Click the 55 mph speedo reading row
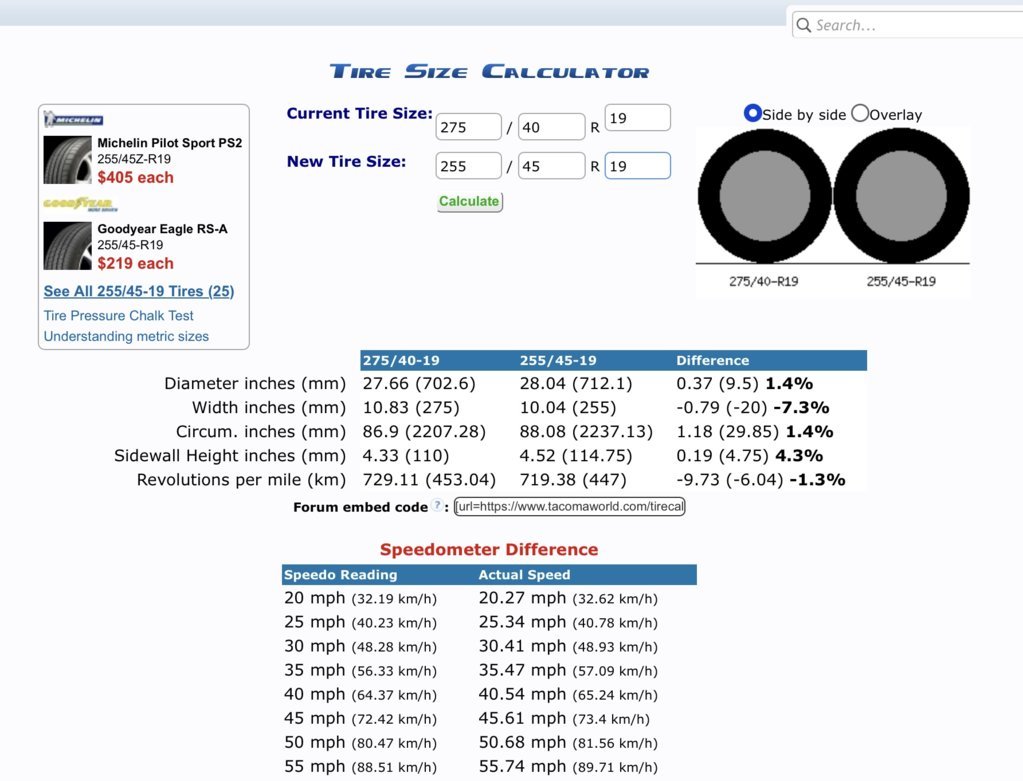This screenshot has width=1023, height=781. pyautogui.click(x=360, y=767)
